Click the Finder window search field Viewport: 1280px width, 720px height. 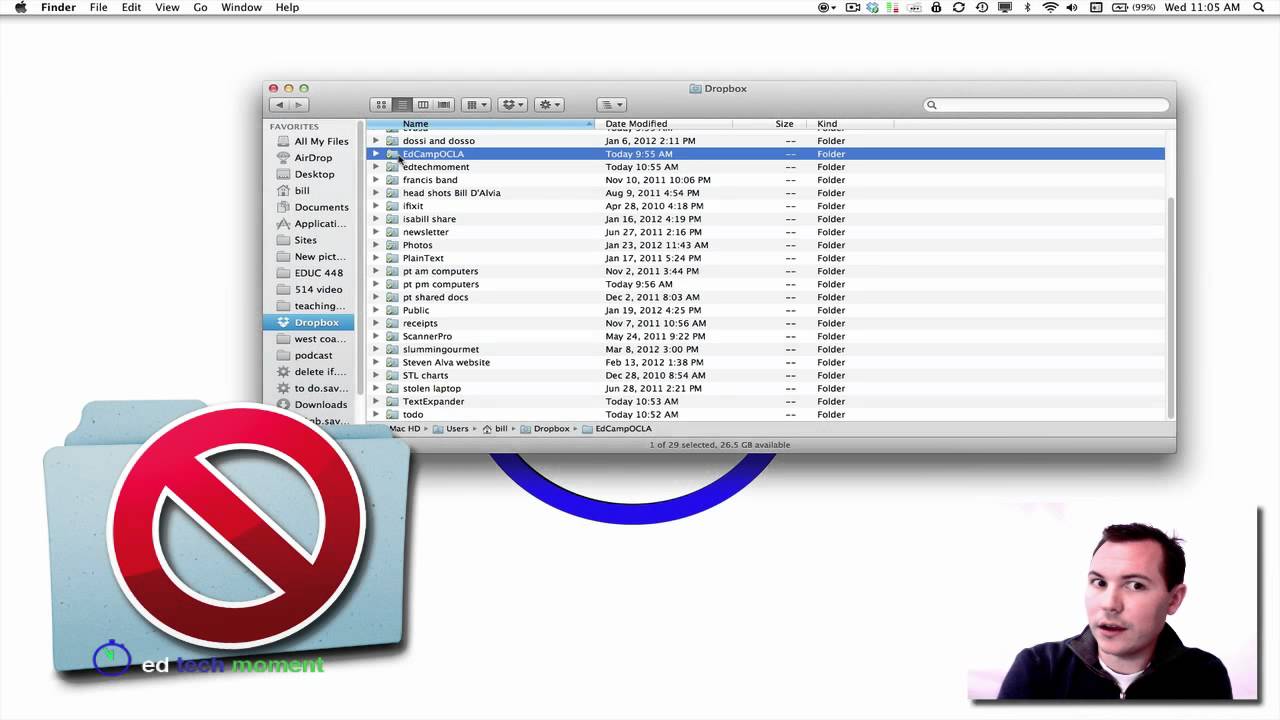point(1046,105)
